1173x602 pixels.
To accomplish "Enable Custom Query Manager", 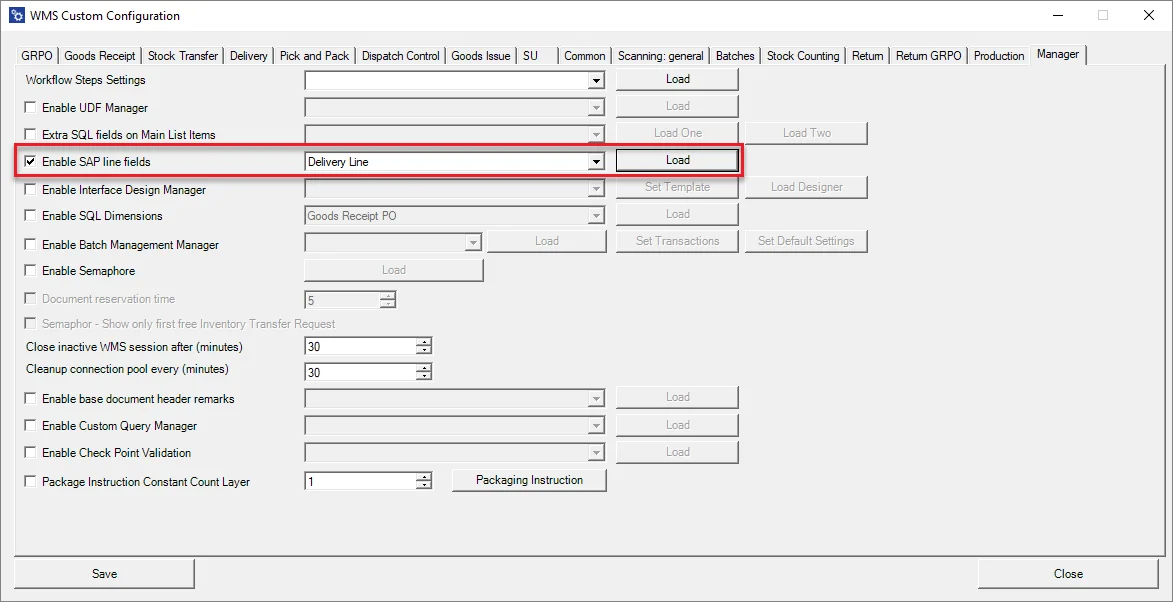I will point(29,425).
